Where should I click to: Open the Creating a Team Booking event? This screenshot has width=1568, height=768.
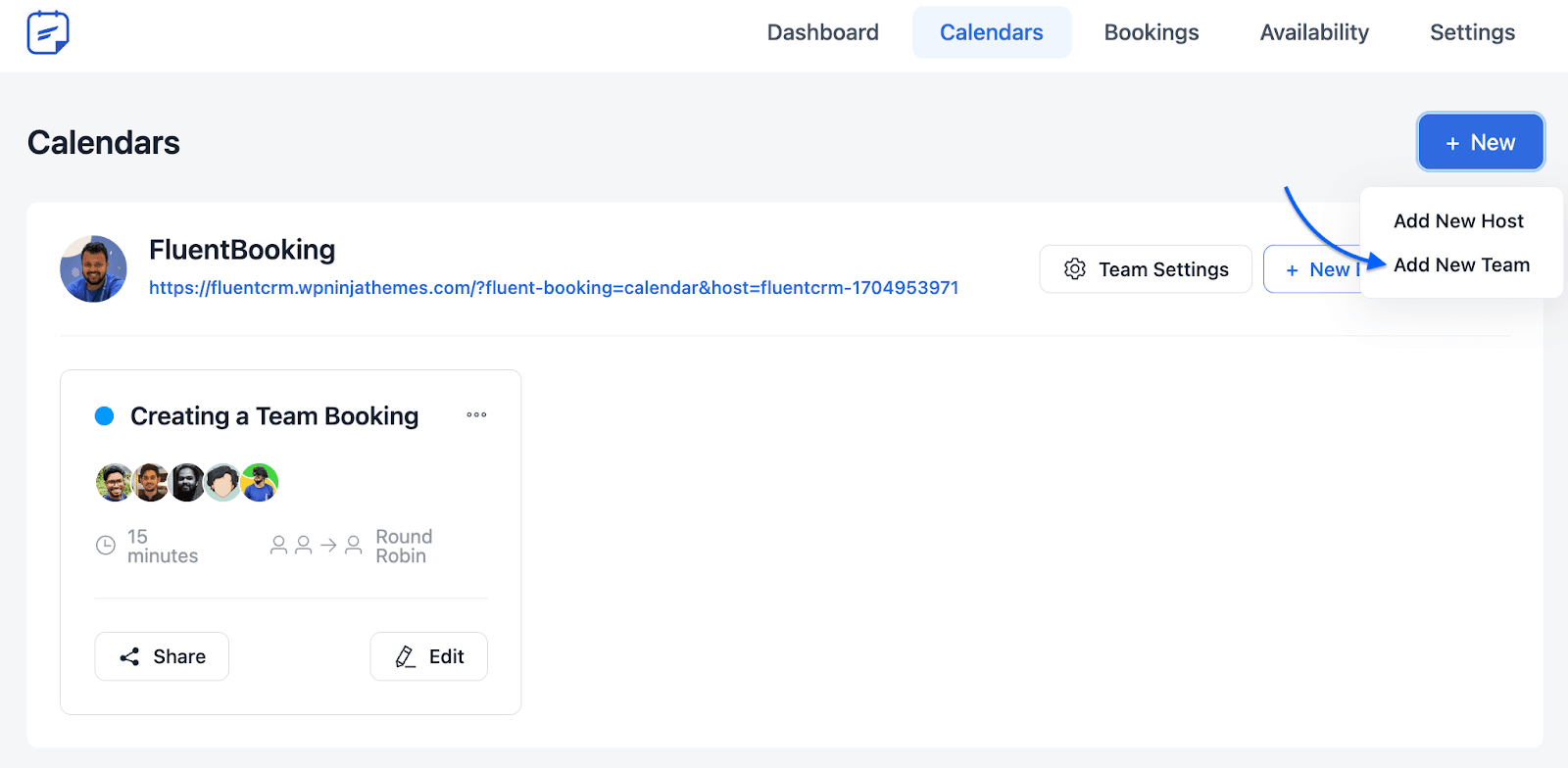coord(274,416)
